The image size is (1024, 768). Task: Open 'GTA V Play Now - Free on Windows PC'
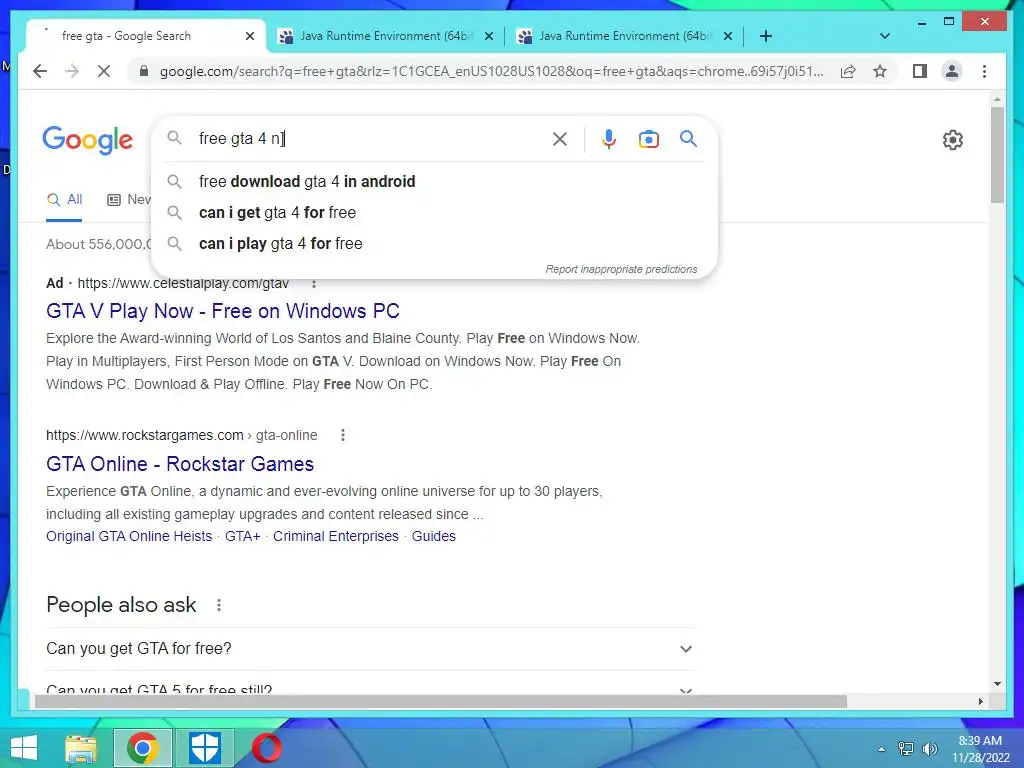[x=223, y=311]
